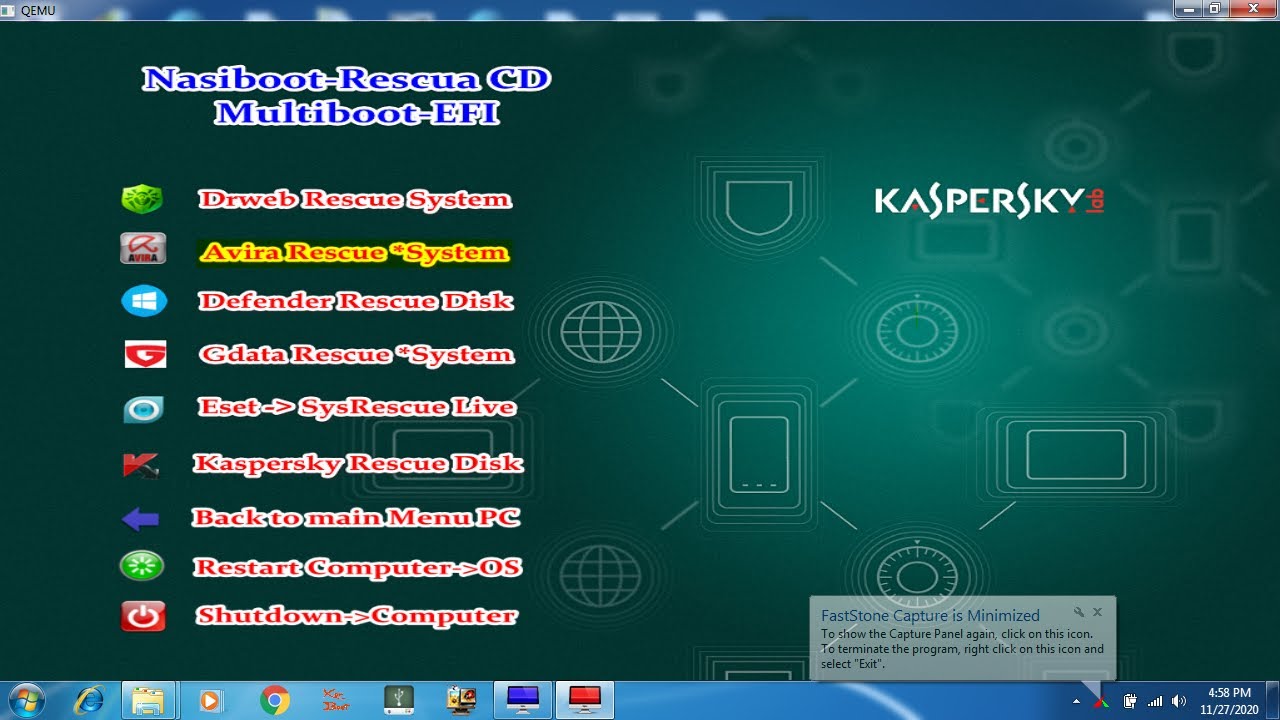
Task: Click the Gdata red G icon
Action: tap(145, 354)
